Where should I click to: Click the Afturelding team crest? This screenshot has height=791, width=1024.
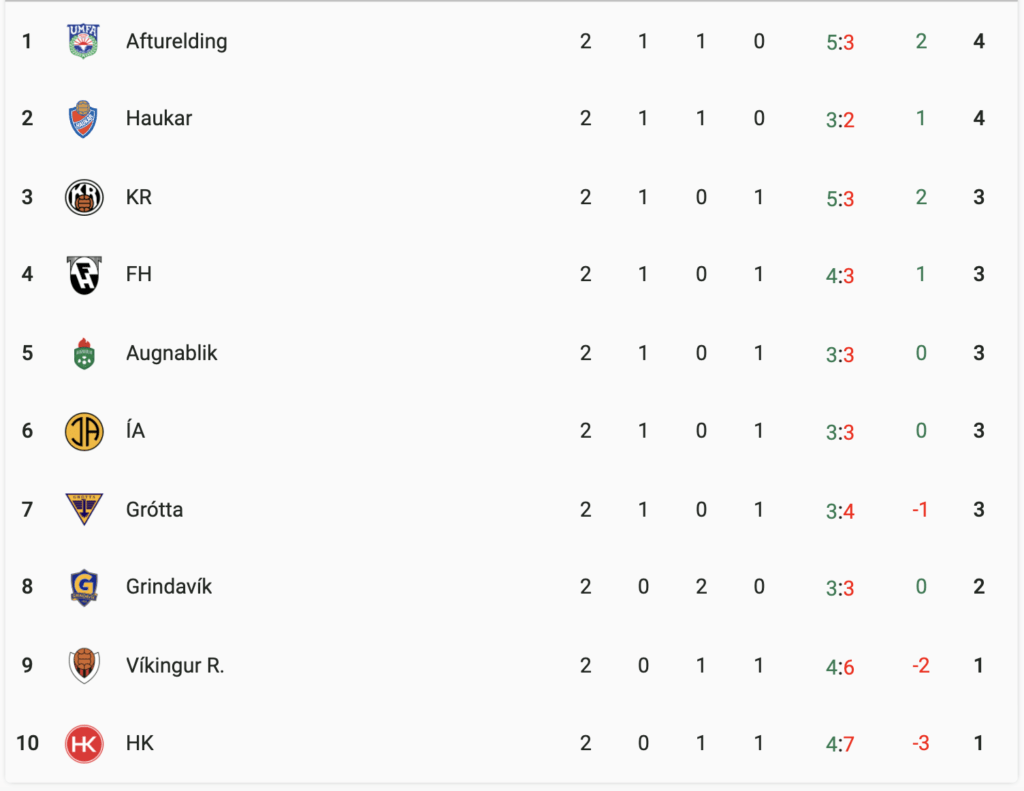pos(84,41)
